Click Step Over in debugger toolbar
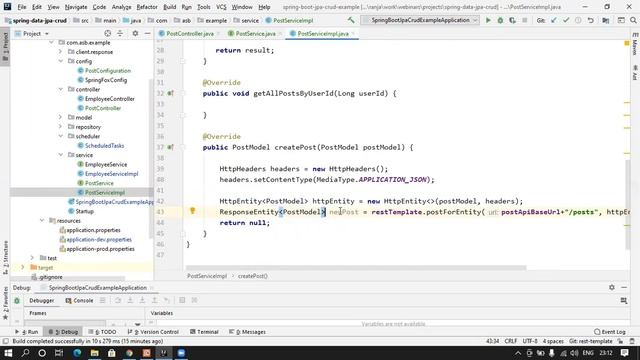The image size is (640, 360). 118,300
